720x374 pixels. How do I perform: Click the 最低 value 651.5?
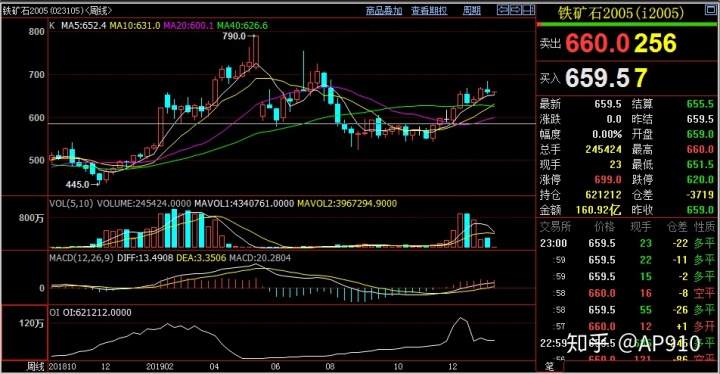click(x=700, y=164)
